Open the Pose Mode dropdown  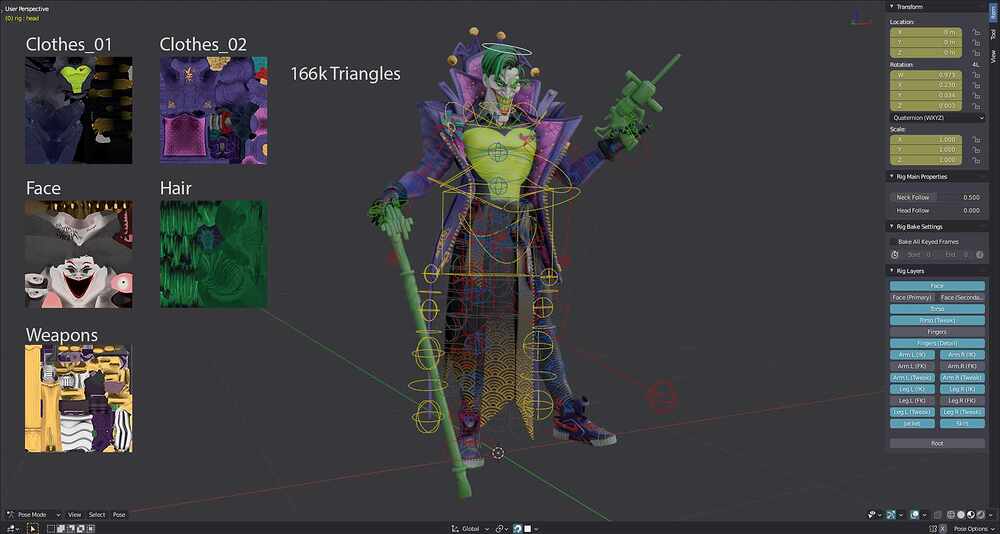pyautogui.click(x=34, y=515)
